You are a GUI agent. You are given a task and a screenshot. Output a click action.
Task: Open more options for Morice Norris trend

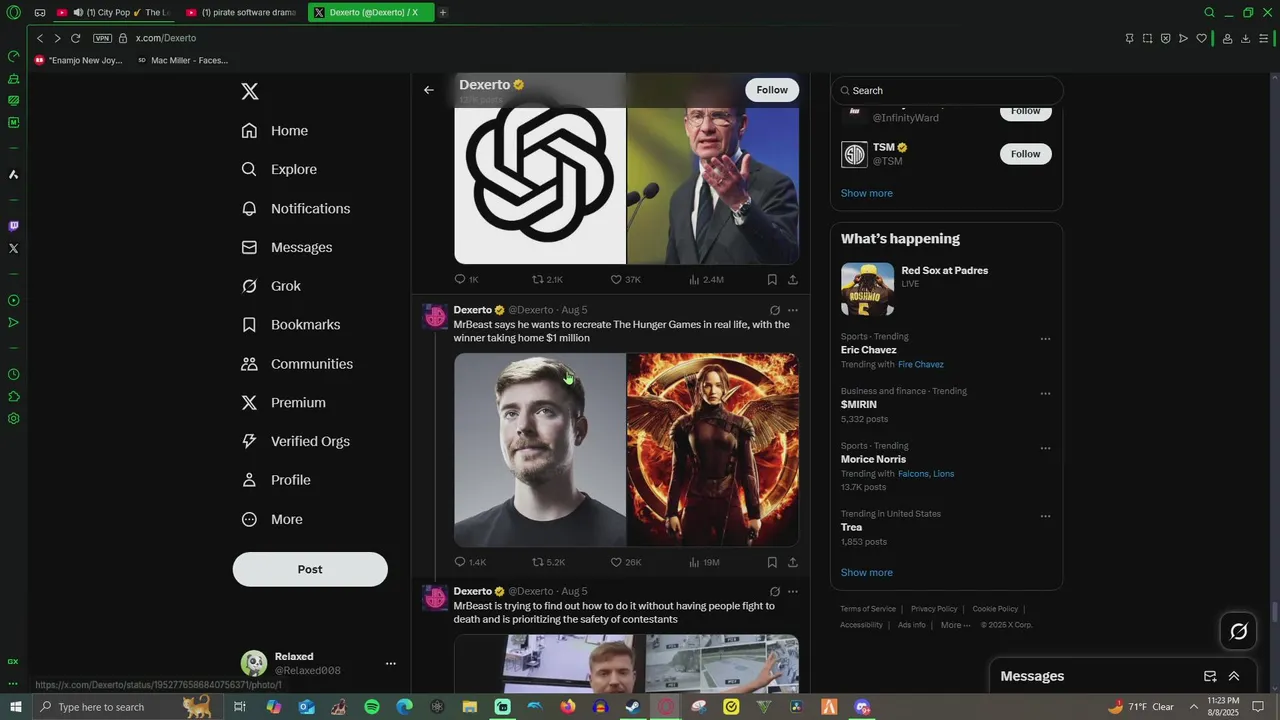click(x=1045, y=448)
